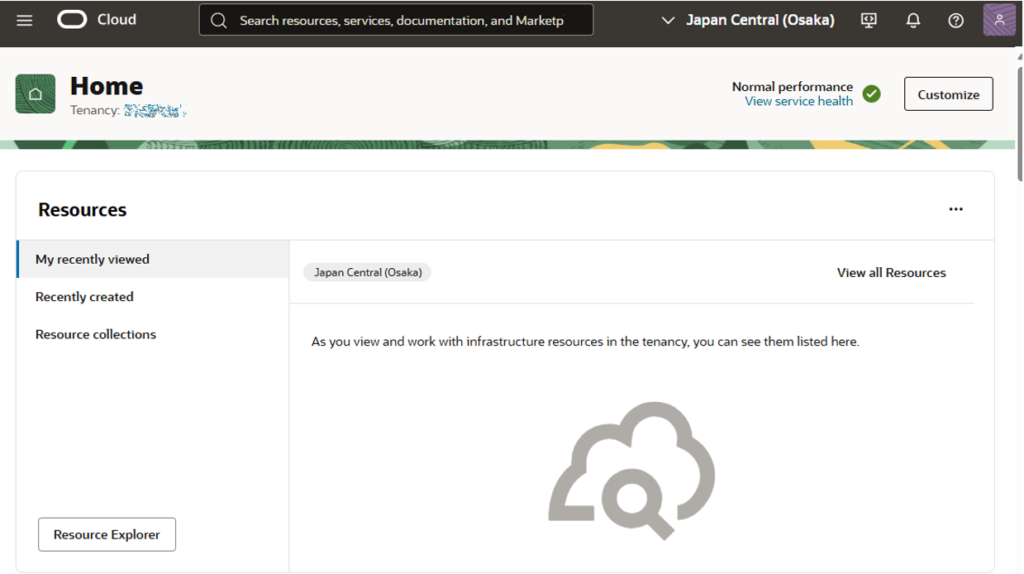Image resolution: width=1024 pixels, height=574 pixels.
Task: Open Resource Explorer button
Action: [x=107, y=535]
